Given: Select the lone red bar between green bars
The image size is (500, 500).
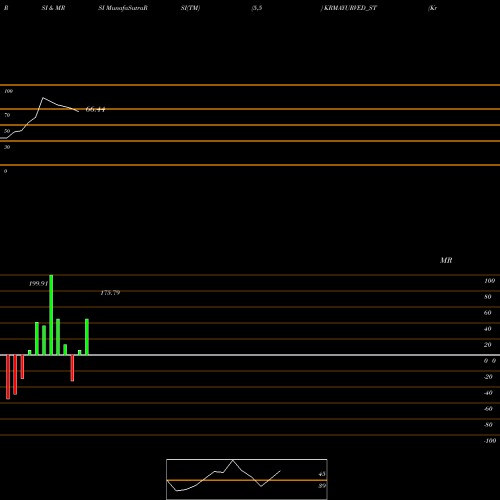Looking at the screenshot, I should coord(72,368).
